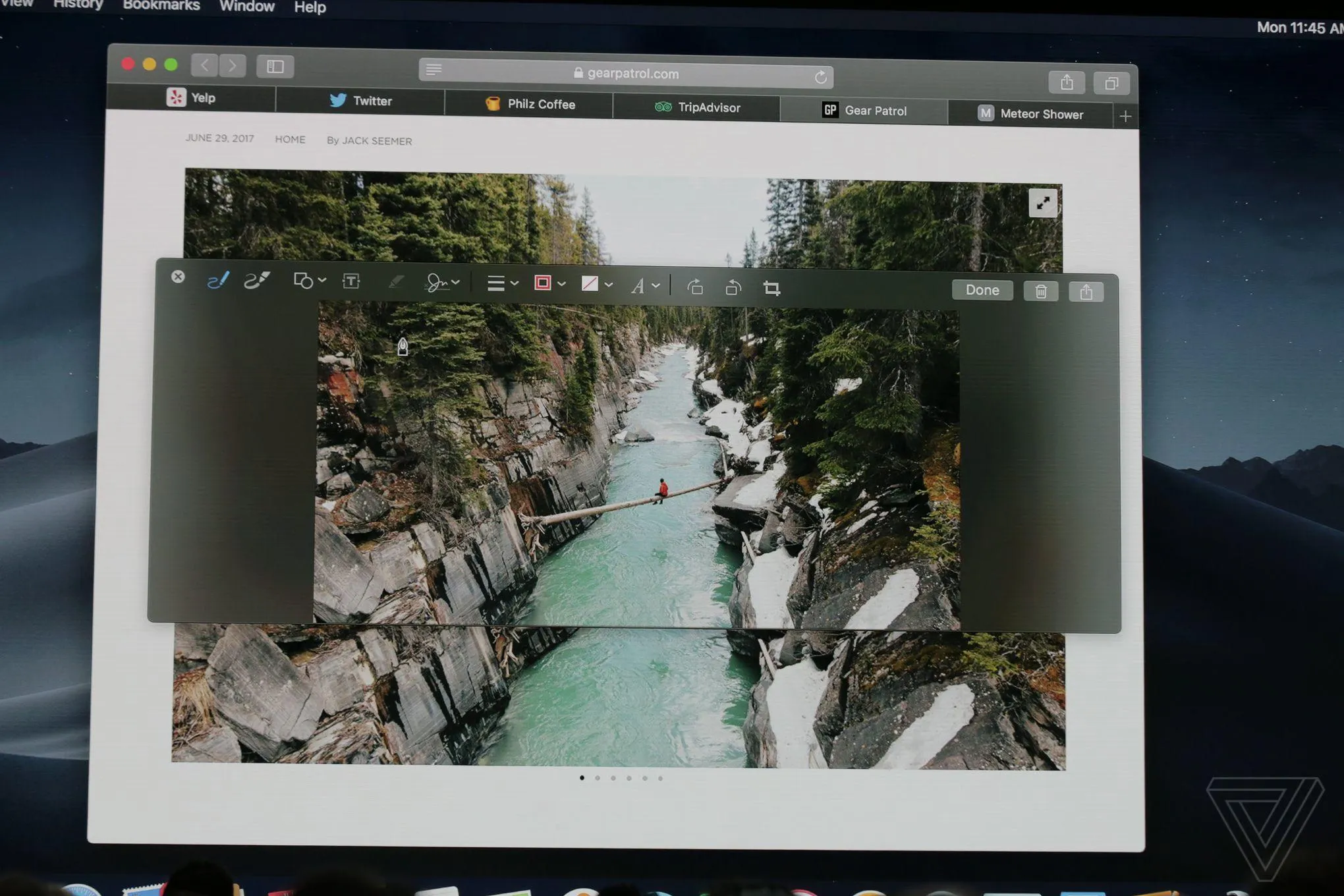Open the Bookmarks menu
The image size is (1344, 896).
point(161,6)
